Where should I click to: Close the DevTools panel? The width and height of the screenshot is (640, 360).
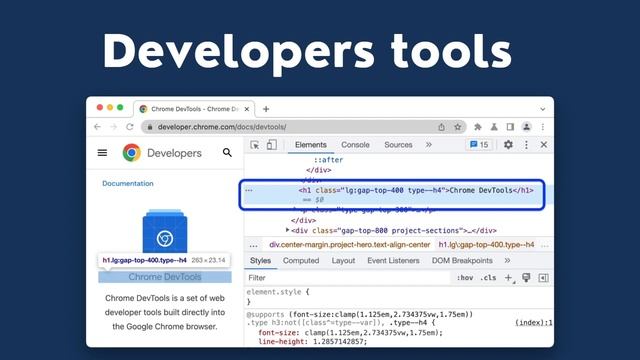[x=544, y=144]
